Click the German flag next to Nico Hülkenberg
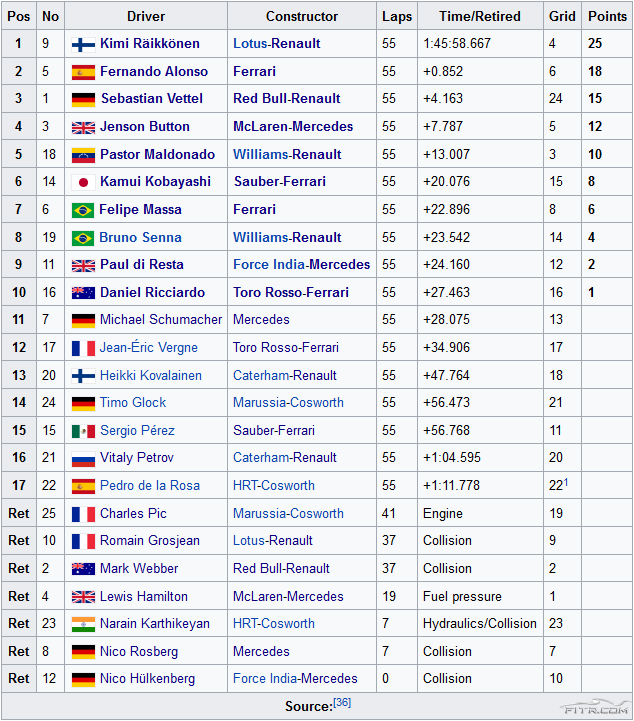The width and height of the screenshot is (634, 721). click(83, 680)
